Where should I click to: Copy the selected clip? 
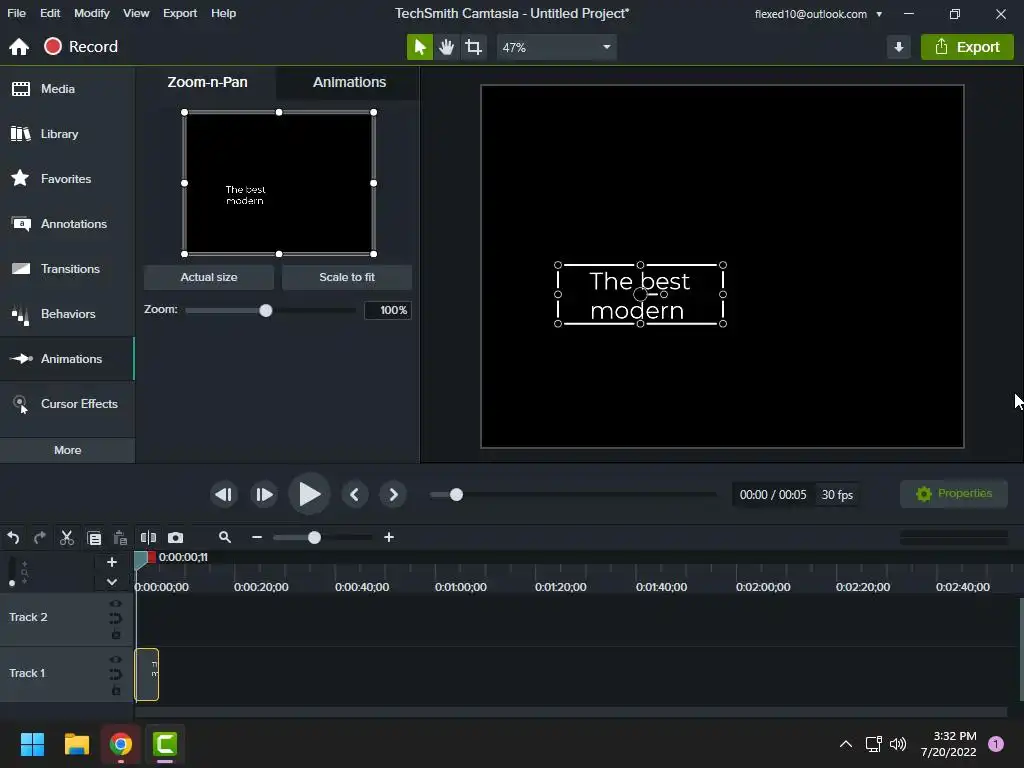(94, 537)
